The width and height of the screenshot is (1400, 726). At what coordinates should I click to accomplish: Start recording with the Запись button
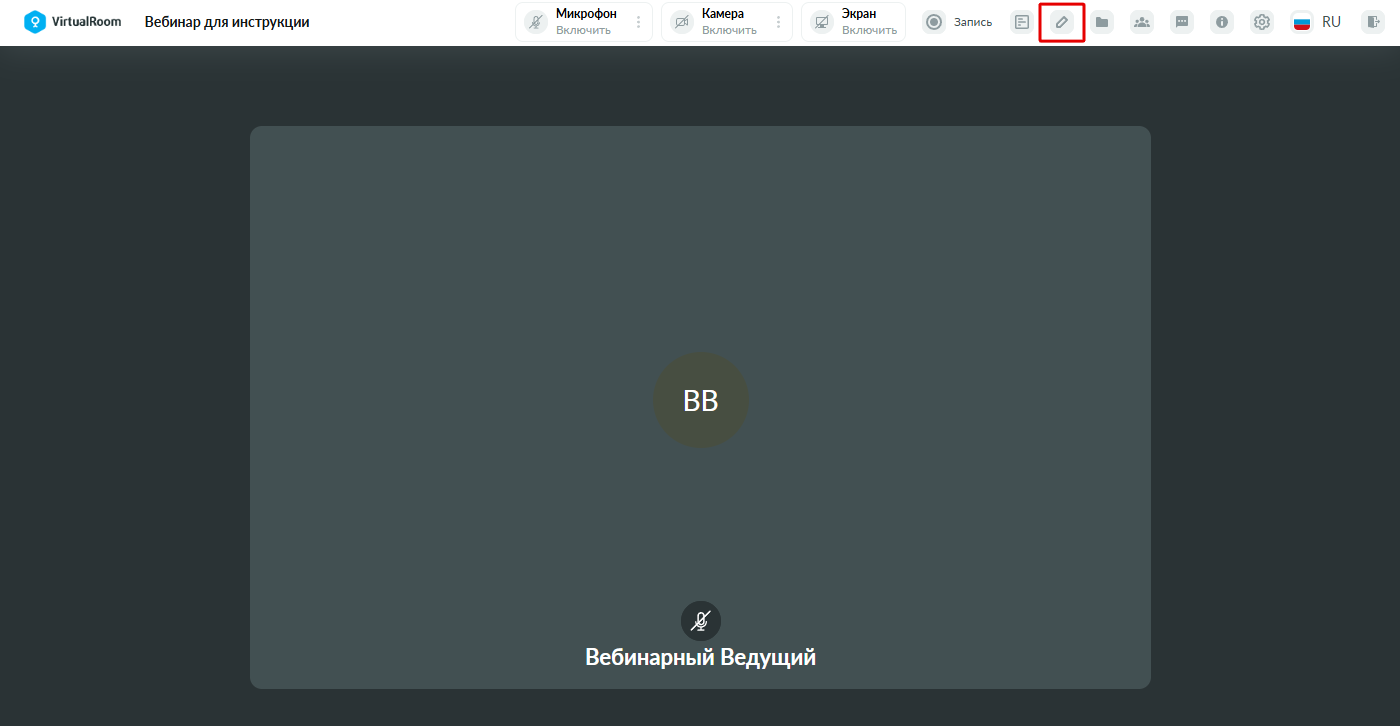pos(958,22)
